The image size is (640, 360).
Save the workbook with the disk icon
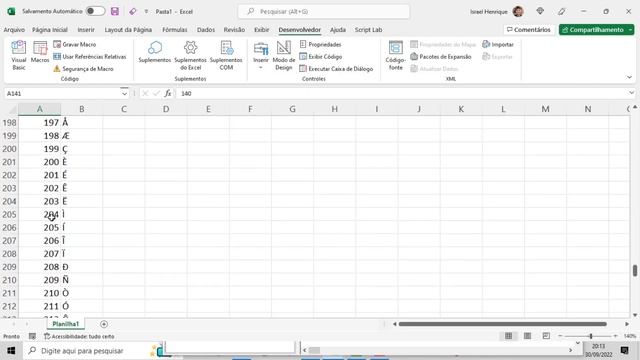click(115, 11)
